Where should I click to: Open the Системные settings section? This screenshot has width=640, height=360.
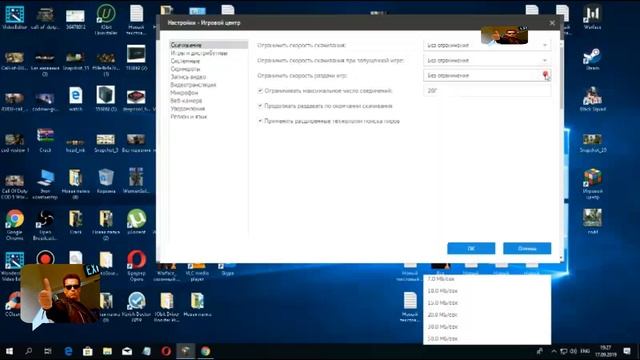(x=185, y=61)
